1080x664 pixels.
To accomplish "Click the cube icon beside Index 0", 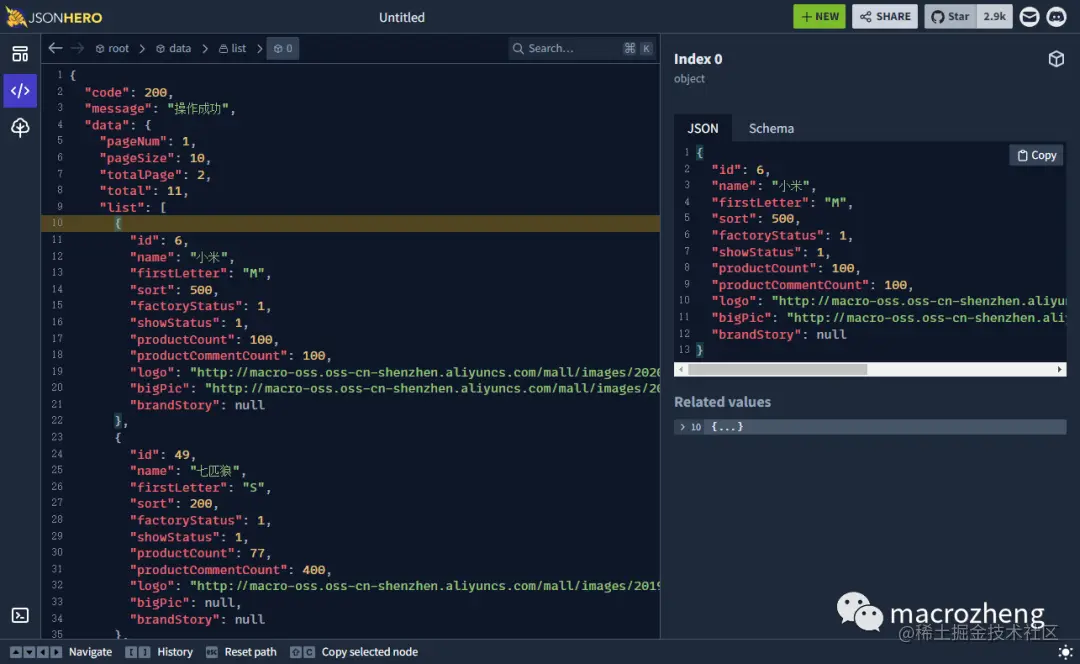I will tap(1056, 59).
